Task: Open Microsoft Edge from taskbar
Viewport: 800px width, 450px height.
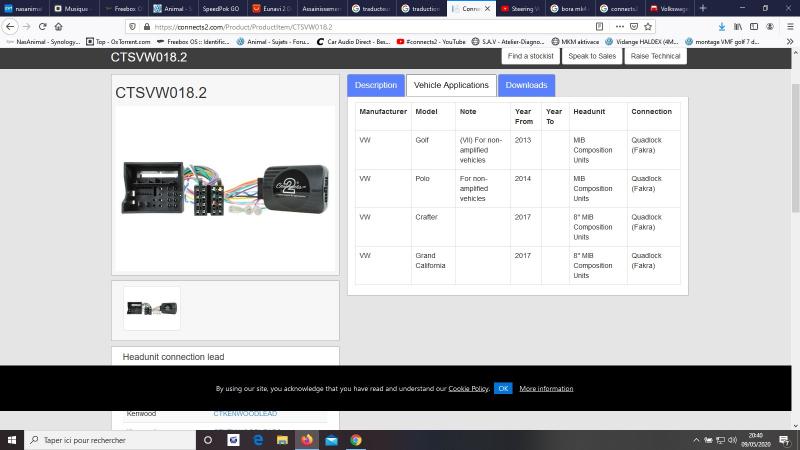Action: (x=258, y=440)
